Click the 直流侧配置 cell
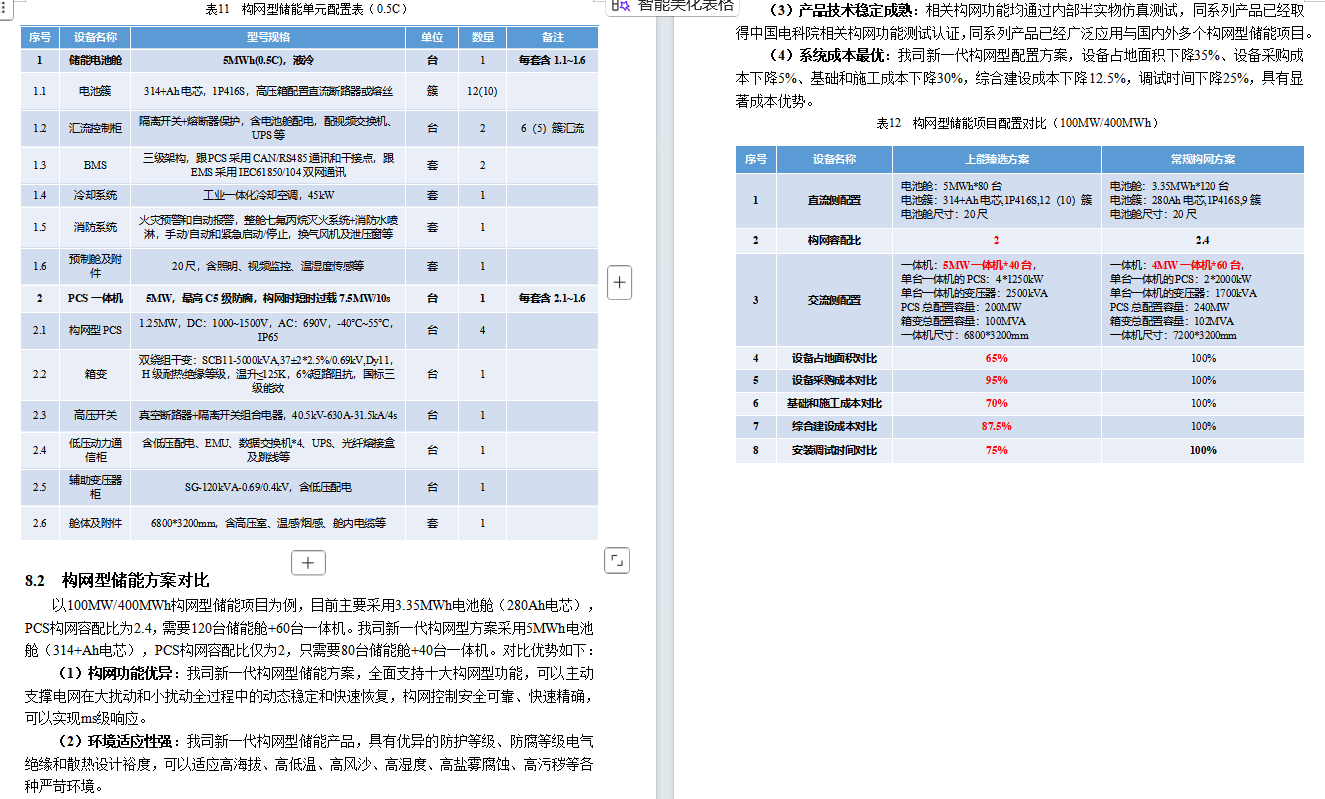Screen dimensions: 1325x799 (834, 200)
